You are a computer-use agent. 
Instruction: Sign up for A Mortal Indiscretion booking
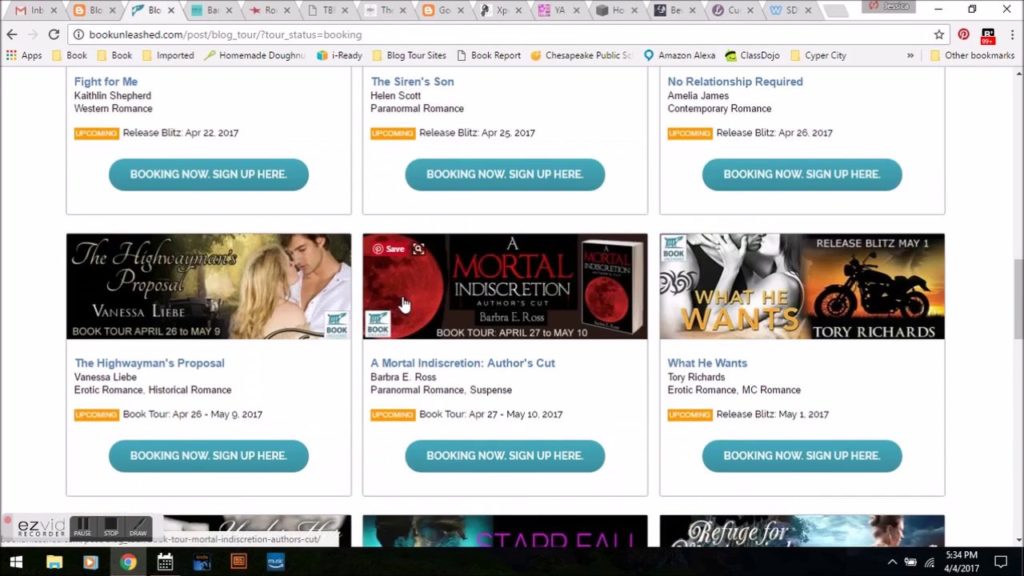[505, 456]
